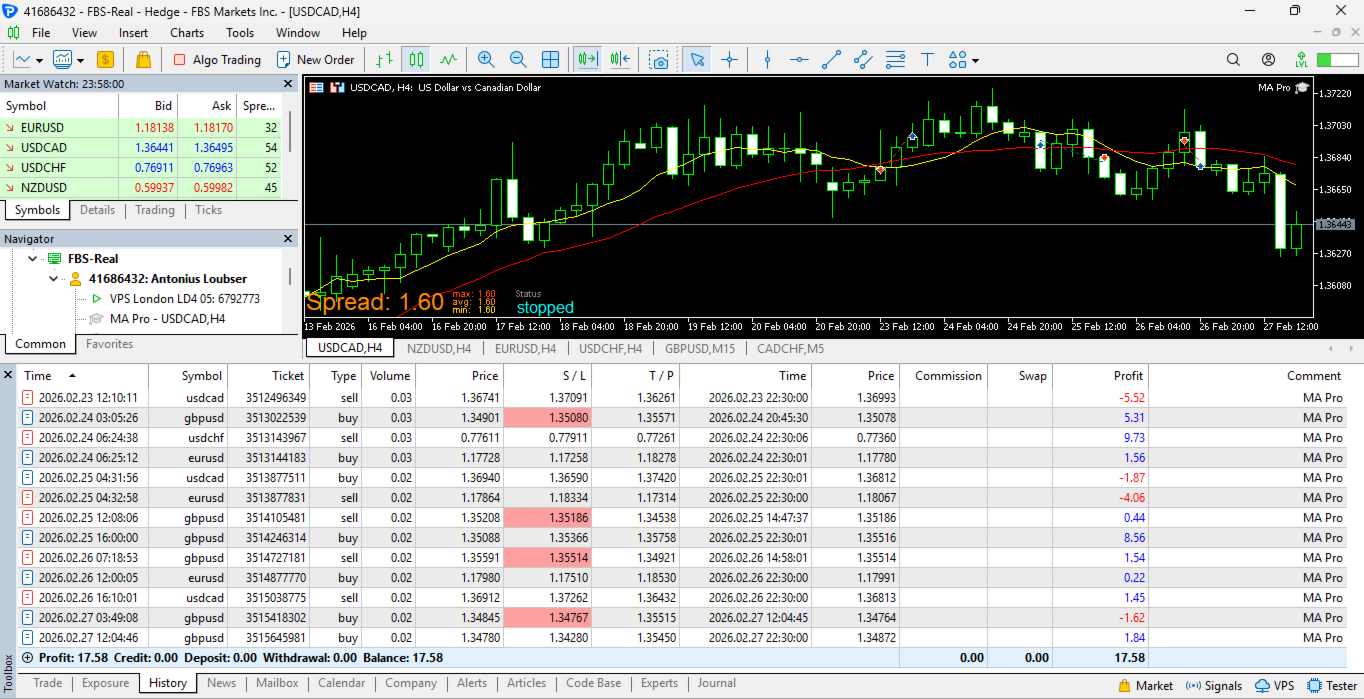Select ticket 3512496349 row
Screen dimensions: 1364x699
point(682,398)
